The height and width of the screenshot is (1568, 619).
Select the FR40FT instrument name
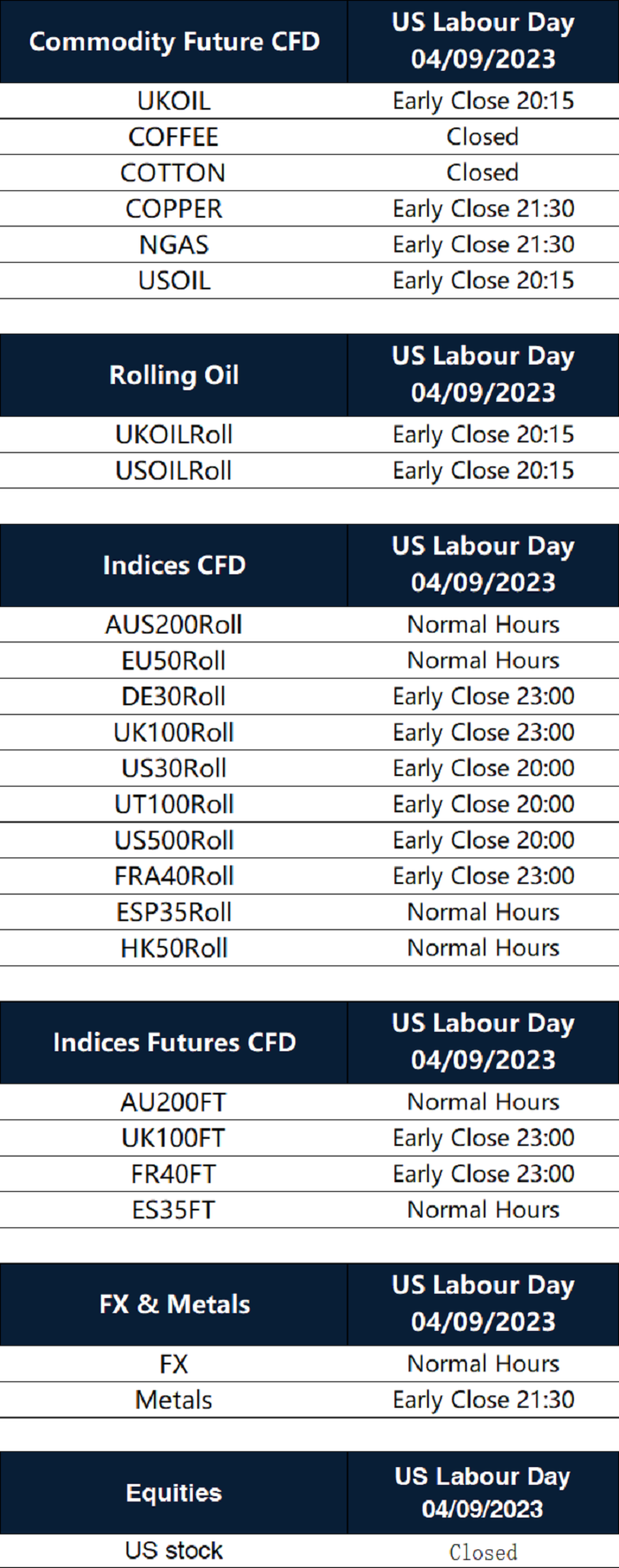point(174,1174)
